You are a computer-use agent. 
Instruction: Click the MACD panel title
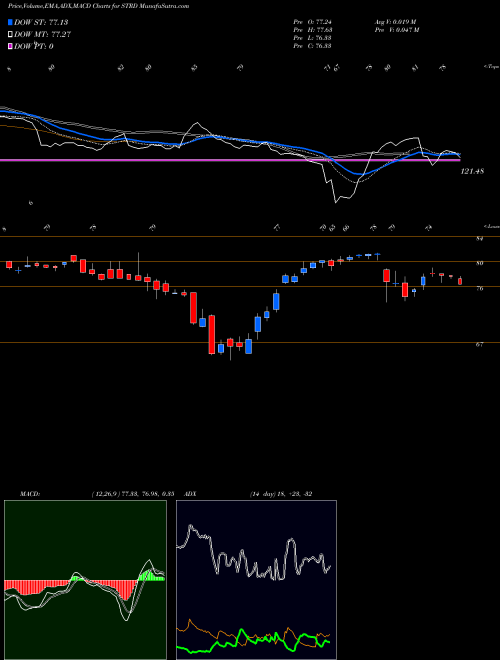29,494
